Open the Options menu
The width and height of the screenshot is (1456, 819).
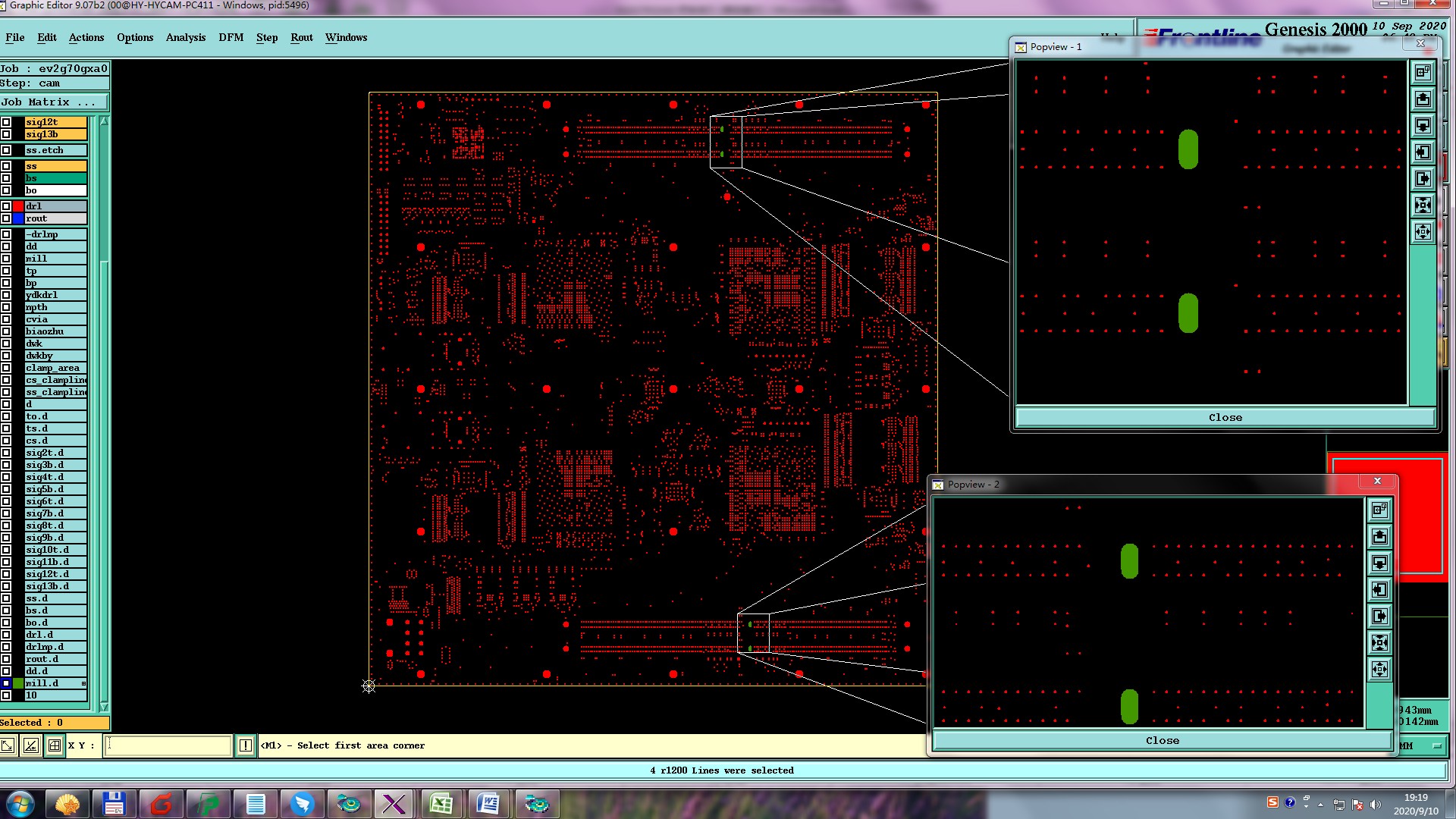click(x=135, y=37)
